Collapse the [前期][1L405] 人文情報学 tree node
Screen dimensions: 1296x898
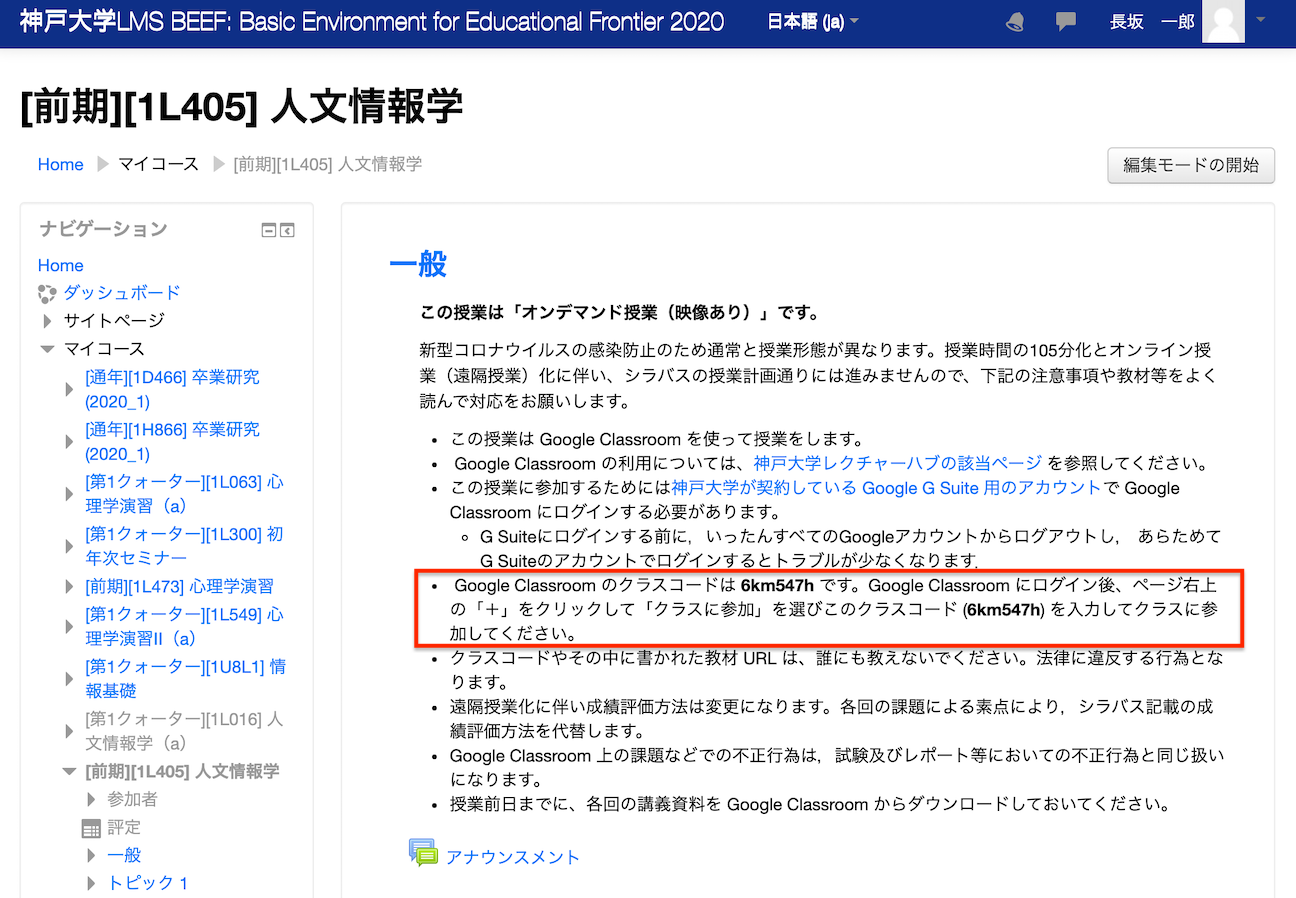point(69,771)
